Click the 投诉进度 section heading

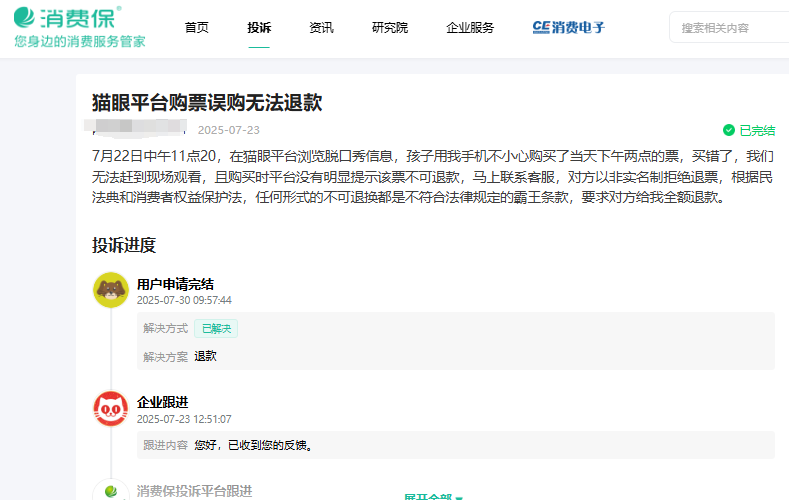pos(124,245)
